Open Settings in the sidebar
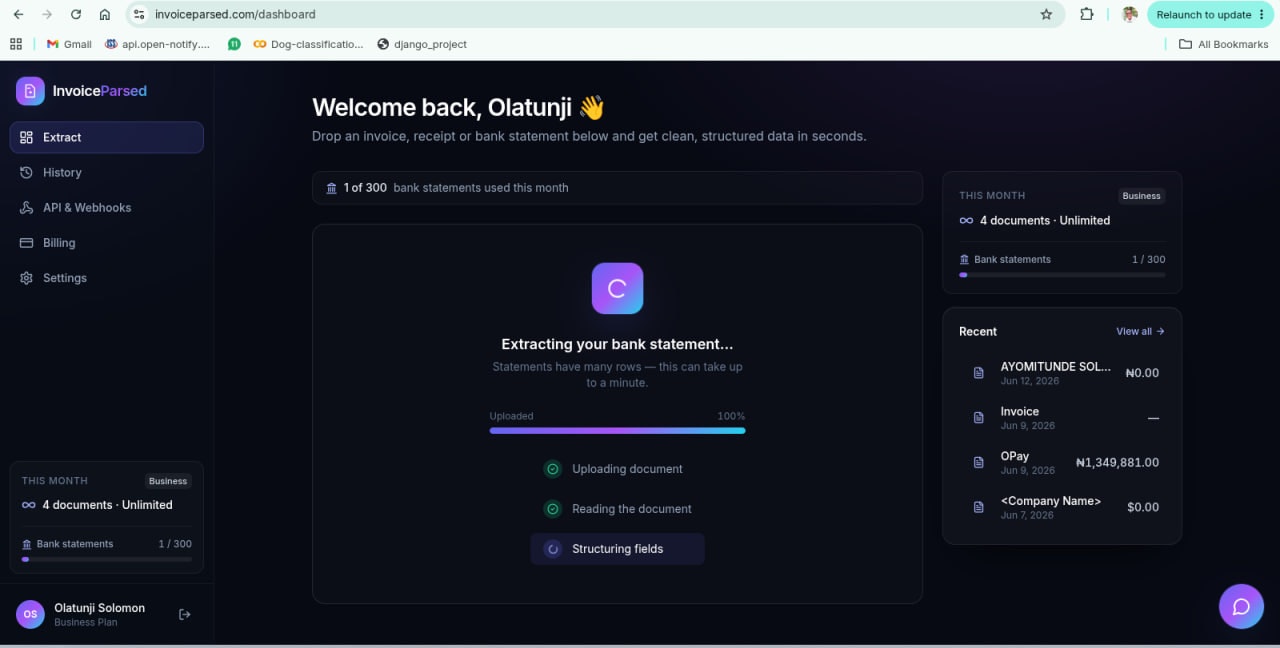Viewport: 1280px width, 648px height. (x=107, y=277)
